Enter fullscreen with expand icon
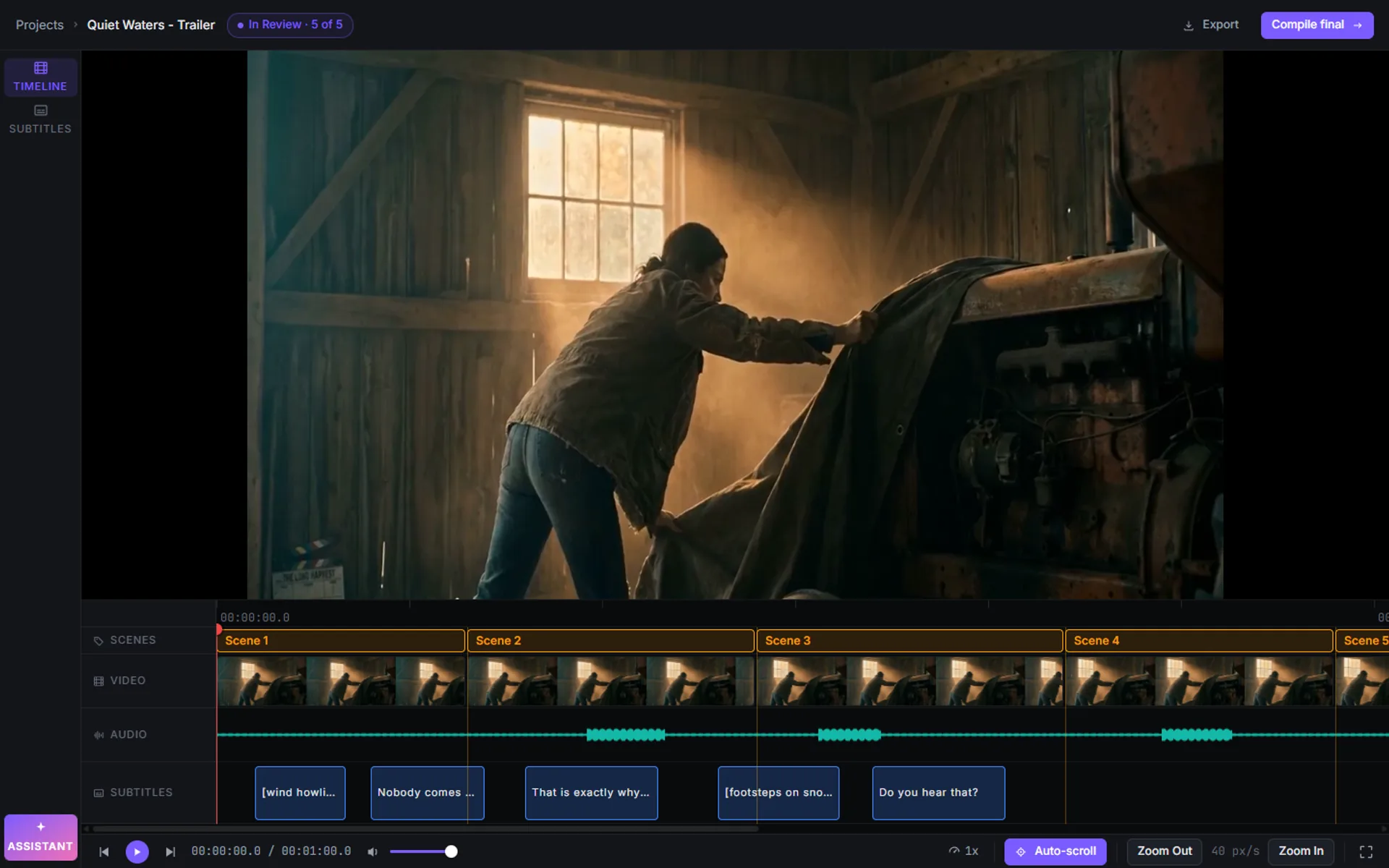The height and width of the screenshot is (868, 1389). coord(1366,852)
